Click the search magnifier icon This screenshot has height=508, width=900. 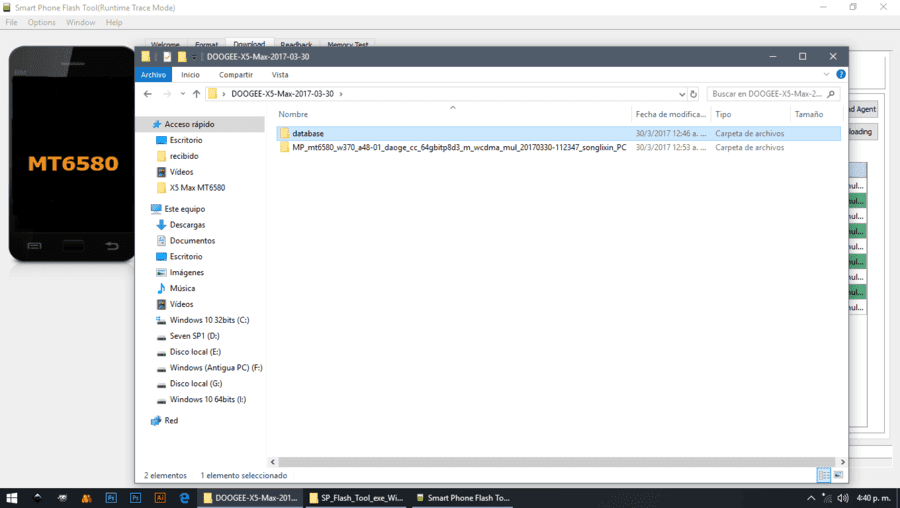click(x=831, y=94)
